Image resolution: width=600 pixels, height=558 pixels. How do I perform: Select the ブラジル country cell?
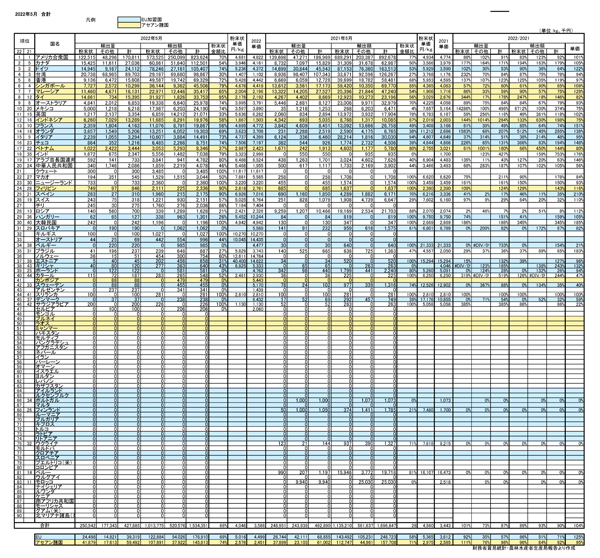[x=55, y=251]
